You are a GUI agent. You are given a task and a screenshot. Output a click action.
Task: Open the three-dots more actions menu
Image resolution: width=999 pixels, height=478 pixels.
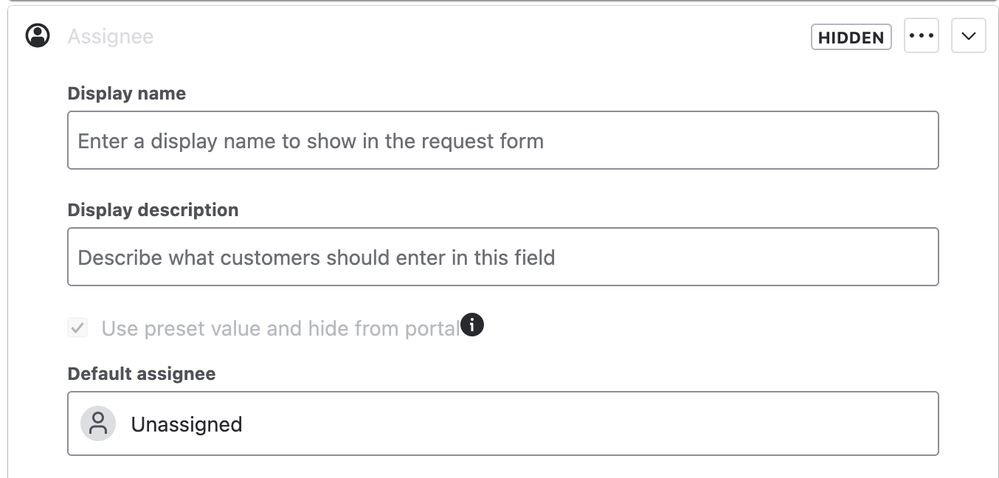[x=921, y=36]
